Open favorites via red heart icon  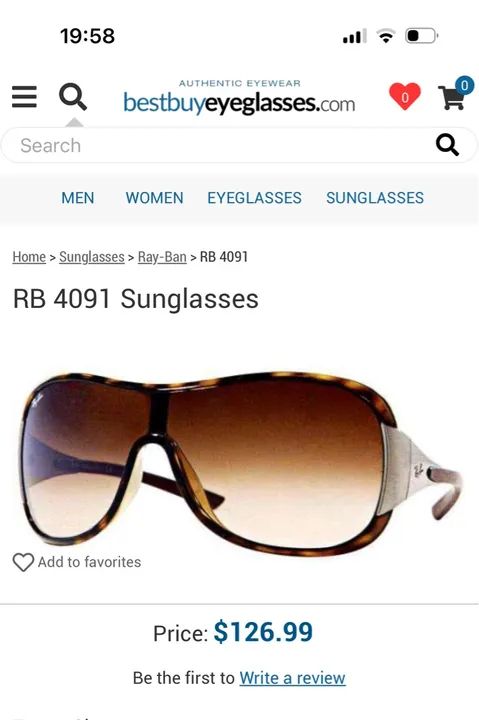[x=405, y=96]
